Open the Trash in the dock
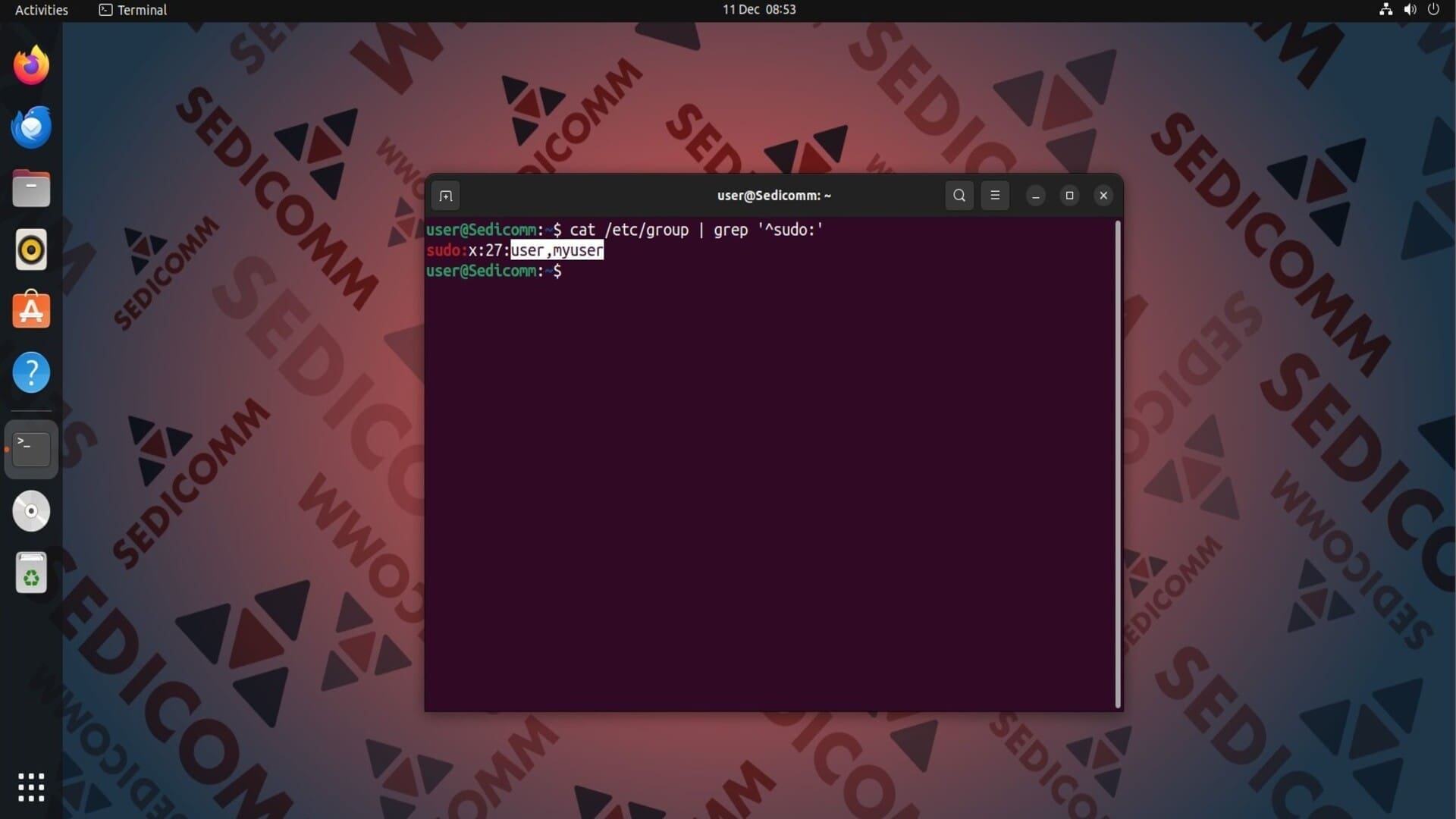The image size is (1456, 819). 31,573
